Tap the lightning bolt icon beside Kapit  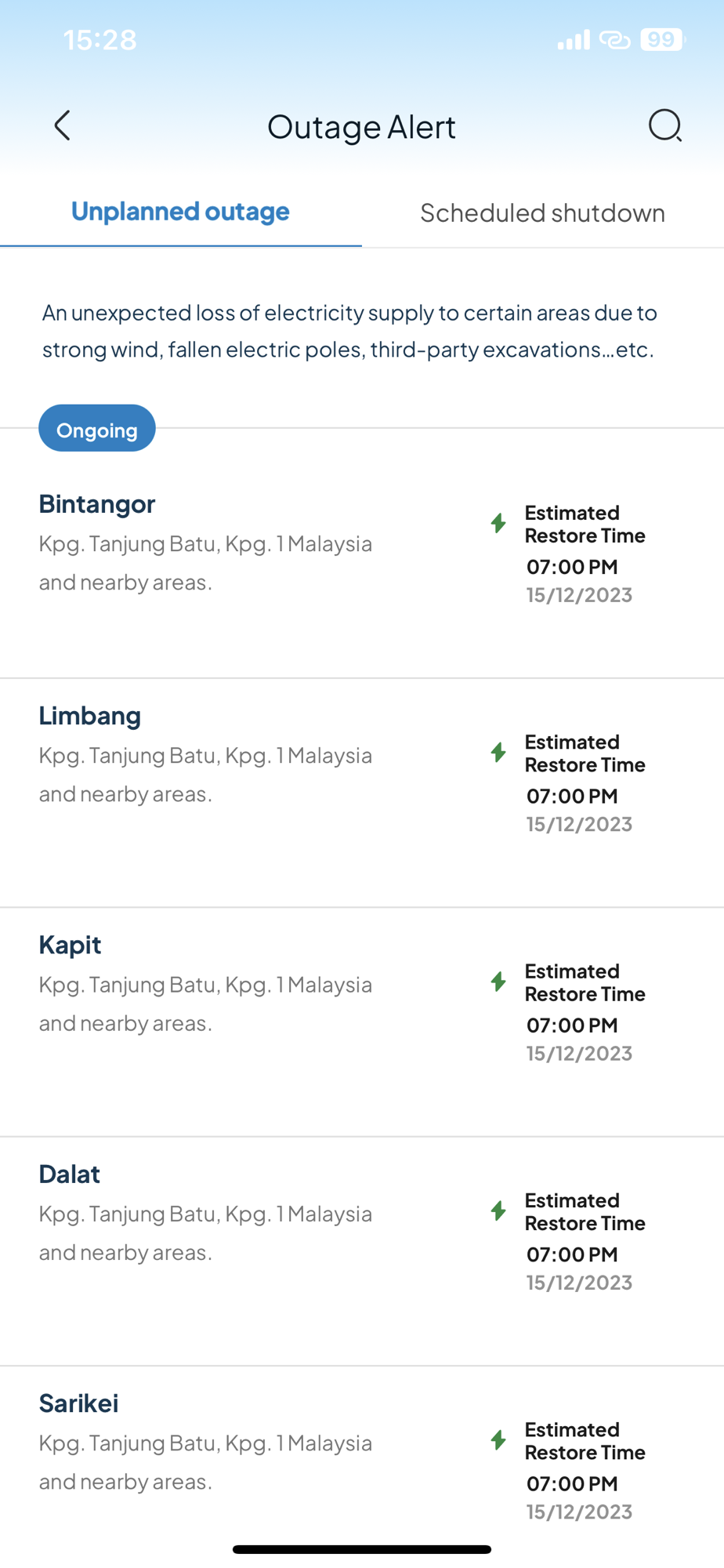tap(498, 982)
